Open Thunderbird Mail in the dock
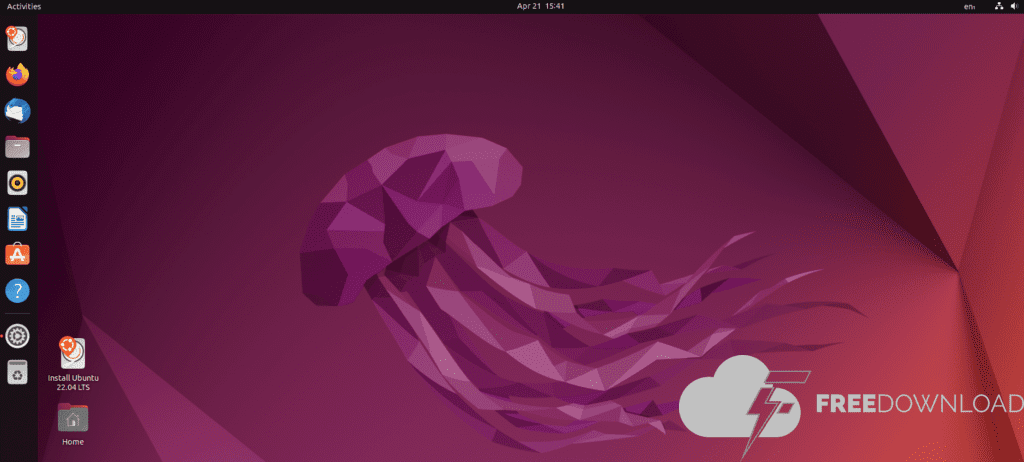The image size is (1024, 462). [17, 111]
